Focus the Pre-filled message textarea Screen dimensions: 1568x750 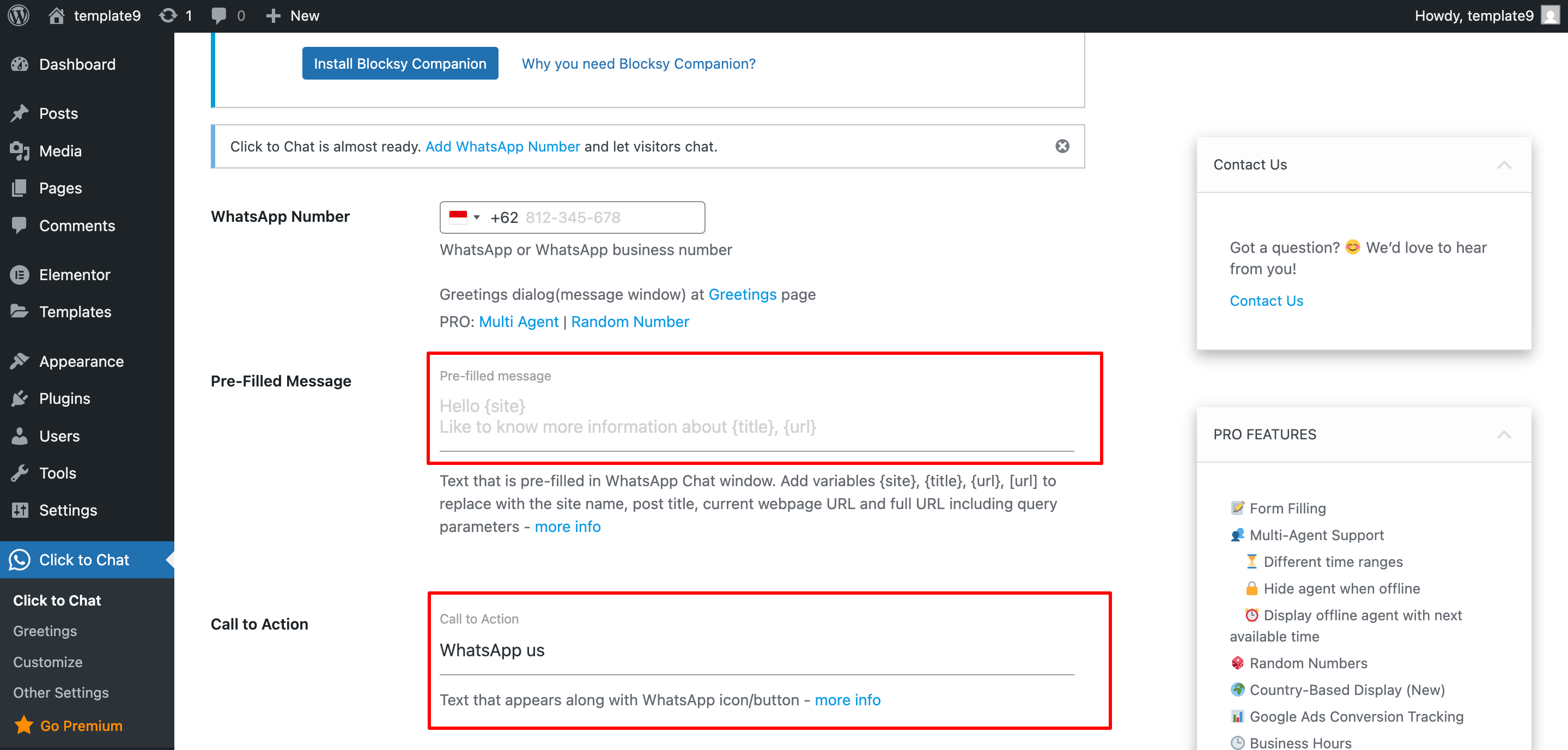point(756,417)
